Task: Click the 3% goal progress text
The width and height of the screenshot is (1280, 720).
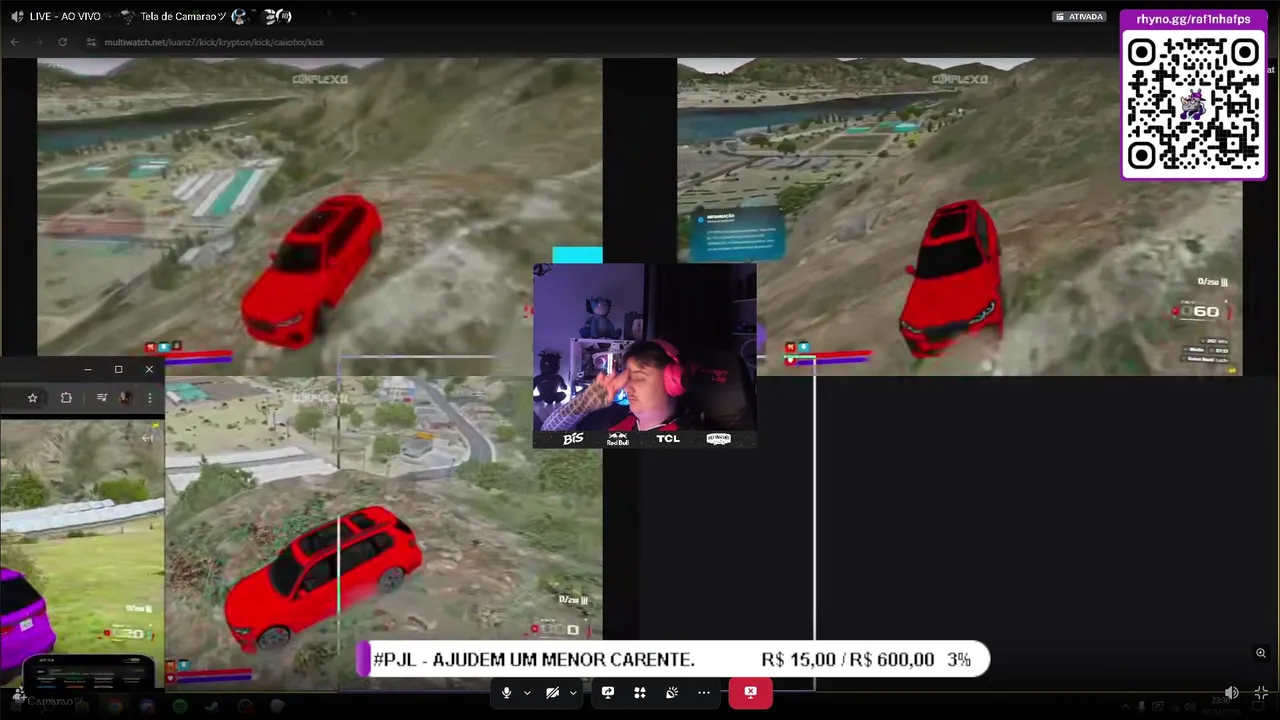Action: 959,660
